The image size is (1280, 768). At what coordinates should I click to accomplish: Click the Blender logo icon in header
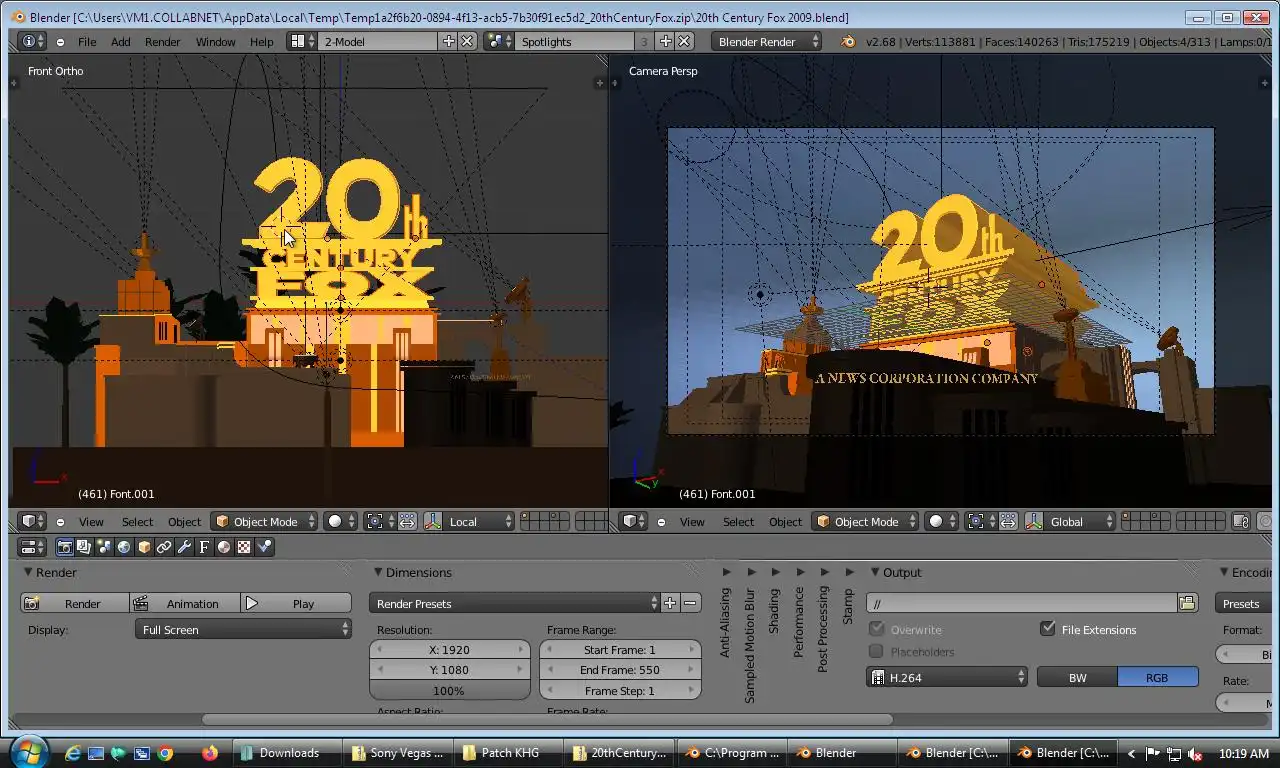pyautogui.click(x=848, y=41)
